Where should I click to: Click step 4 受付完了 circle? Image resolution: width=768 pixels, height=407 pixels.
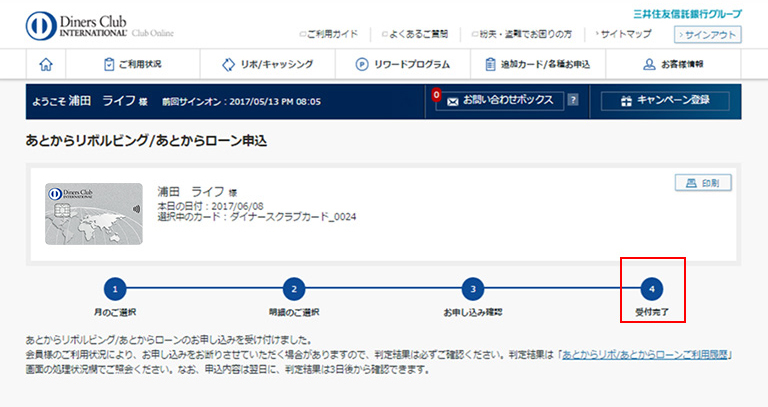652,289
